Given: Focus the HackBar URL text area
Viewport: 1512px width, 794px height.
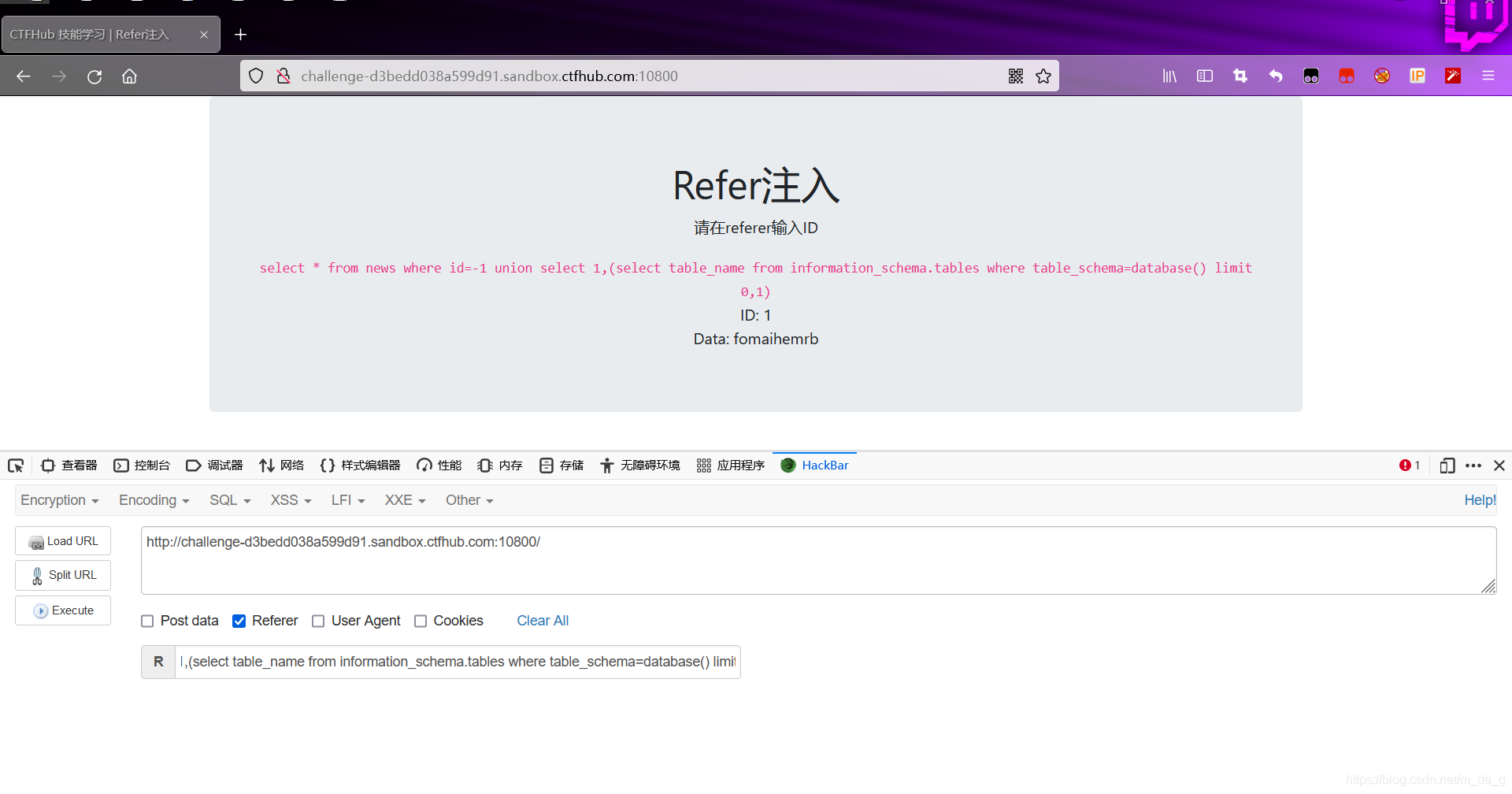Looking at the screenshot, I should point(818,560).
